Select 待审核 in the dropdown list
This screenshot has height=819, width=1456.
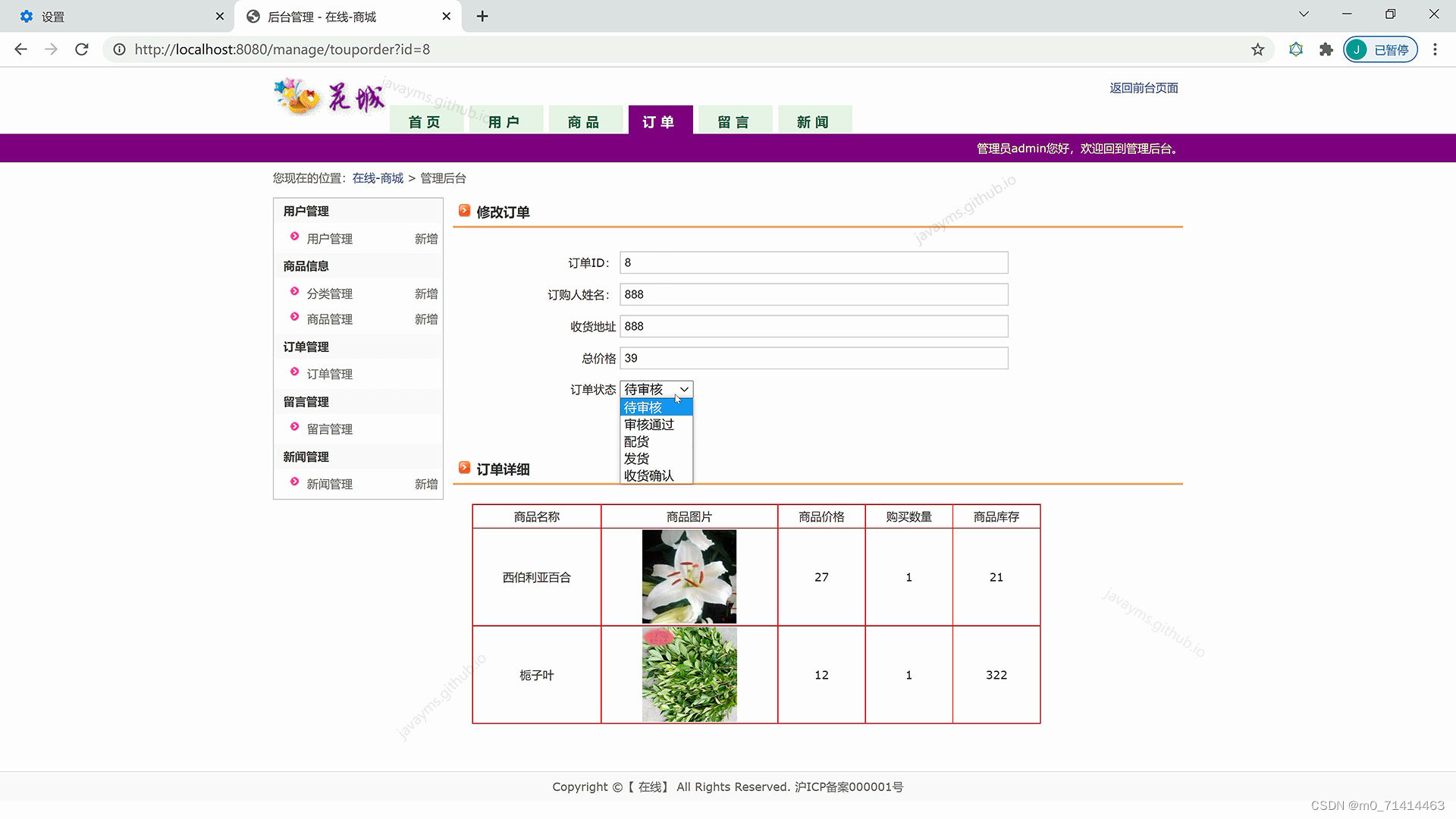pos(657,407)
